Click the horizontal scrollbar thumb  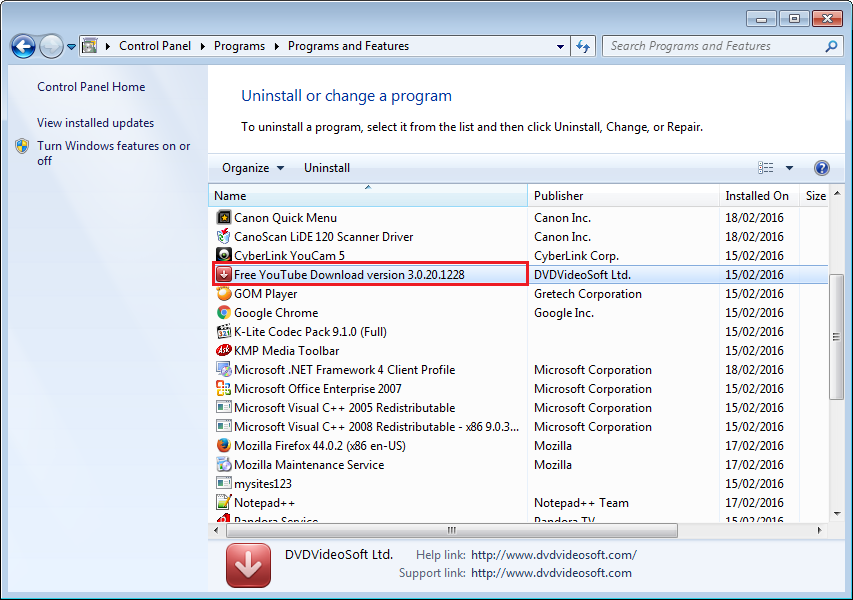[x=452, y=530]
